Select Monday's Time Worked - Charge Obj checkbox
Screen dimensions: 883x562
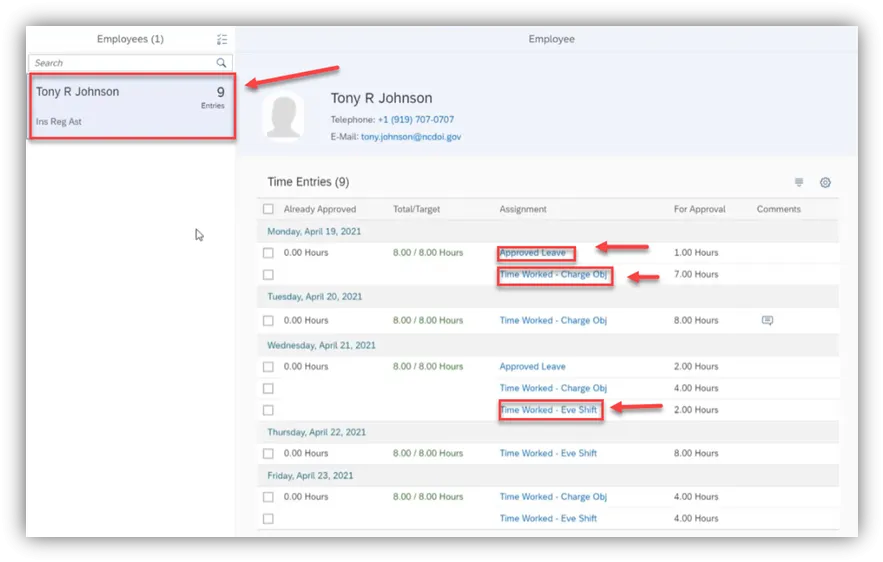[268, 275]
